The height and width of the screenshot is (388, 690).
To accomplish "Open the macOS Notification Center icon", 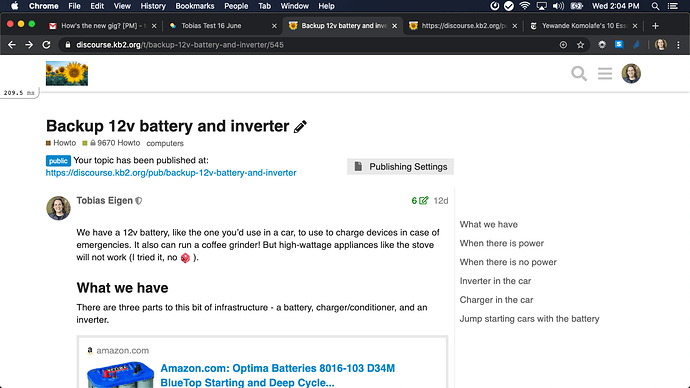I will click(673, 6).
